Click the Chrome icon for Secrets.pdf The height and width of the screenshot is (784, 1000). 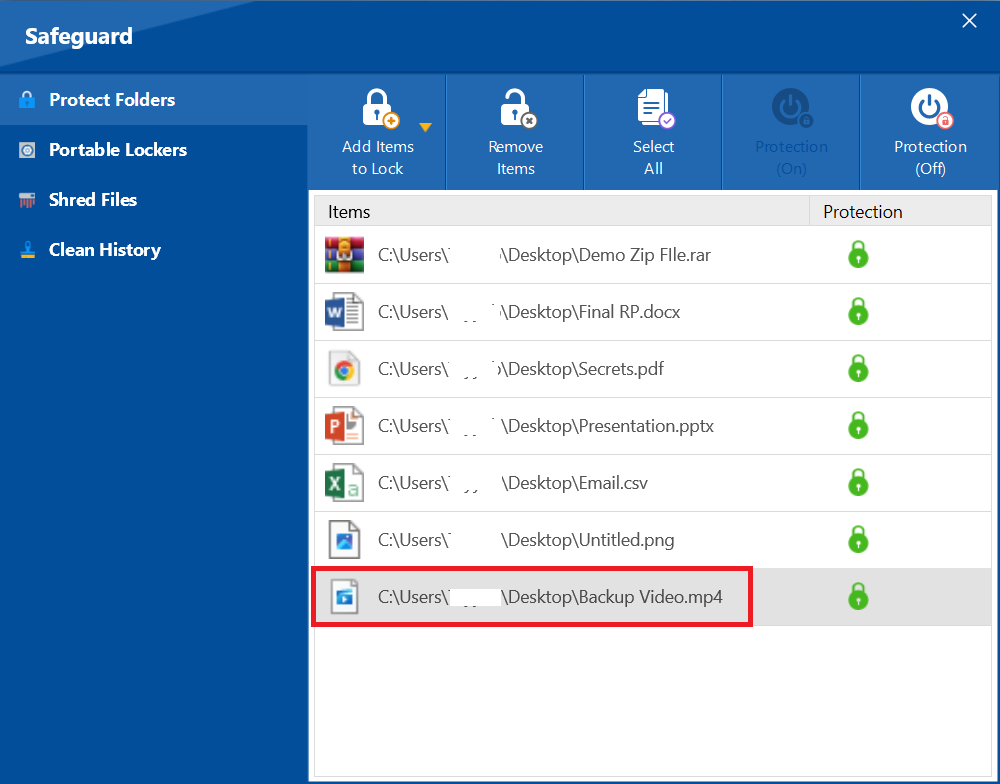click(344, 369)
